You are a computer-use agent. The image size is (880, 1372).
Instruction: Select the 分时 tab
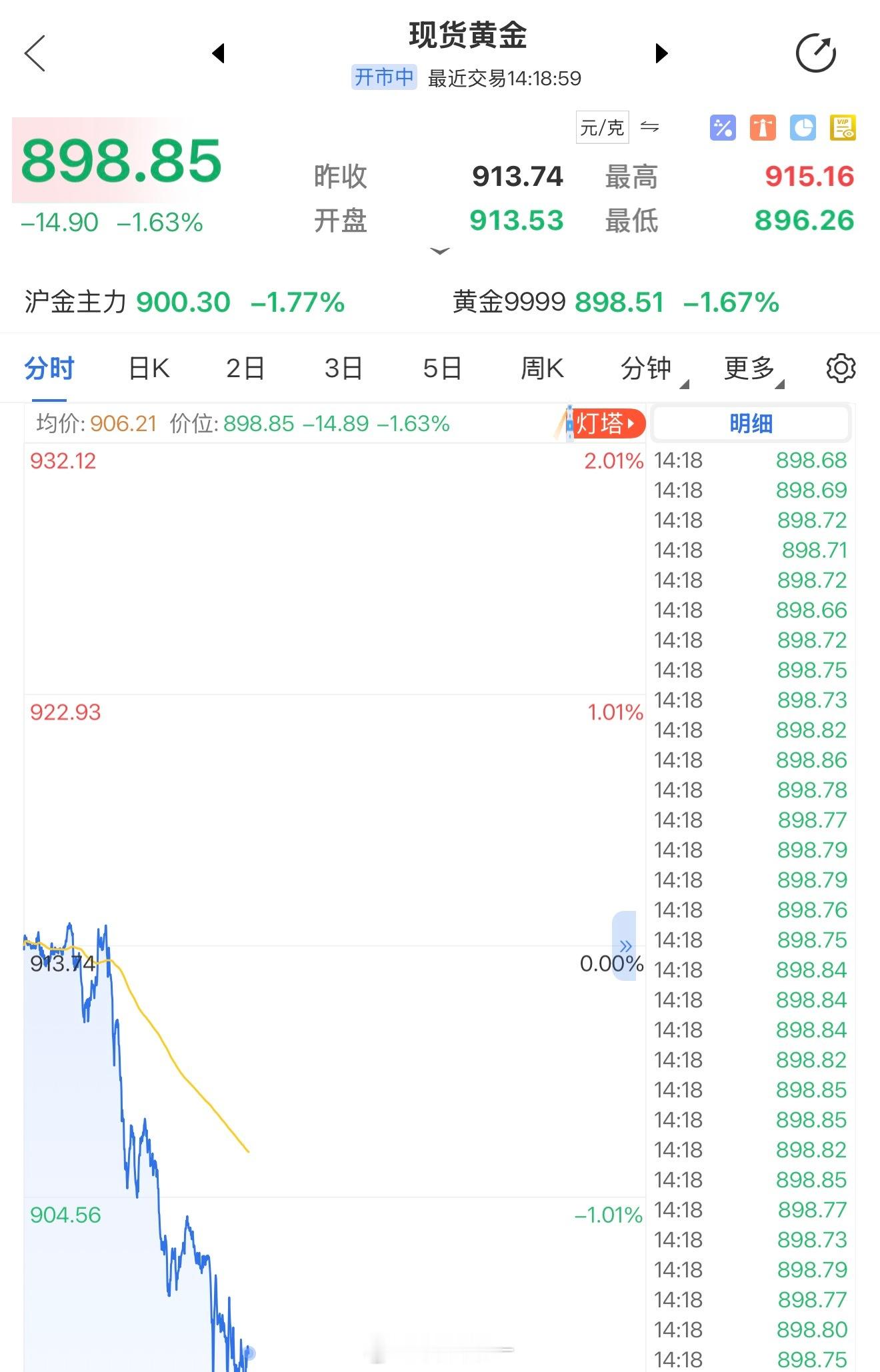coord(49,368)
